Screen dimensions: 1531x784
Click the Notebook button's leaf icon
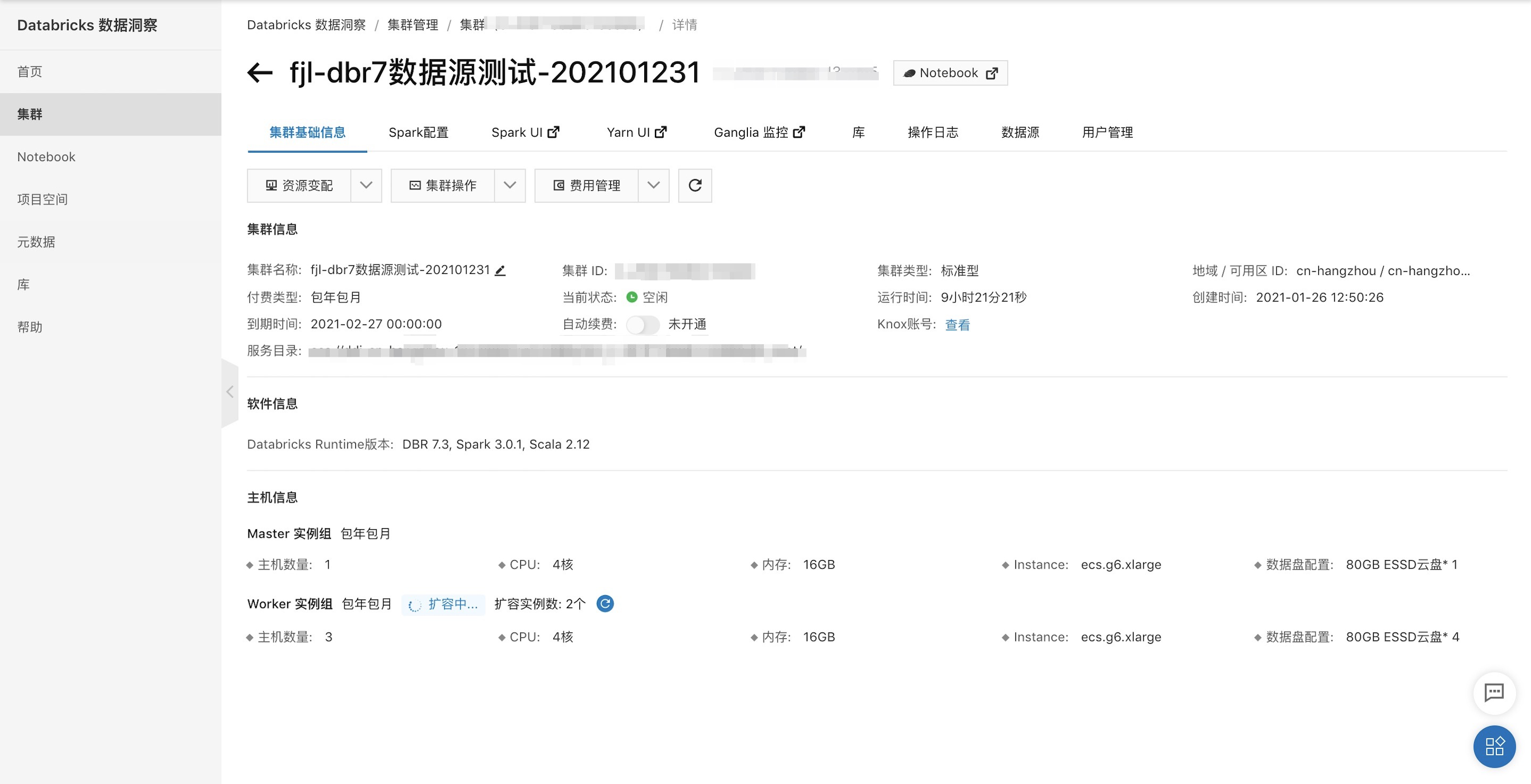point(909,73)
